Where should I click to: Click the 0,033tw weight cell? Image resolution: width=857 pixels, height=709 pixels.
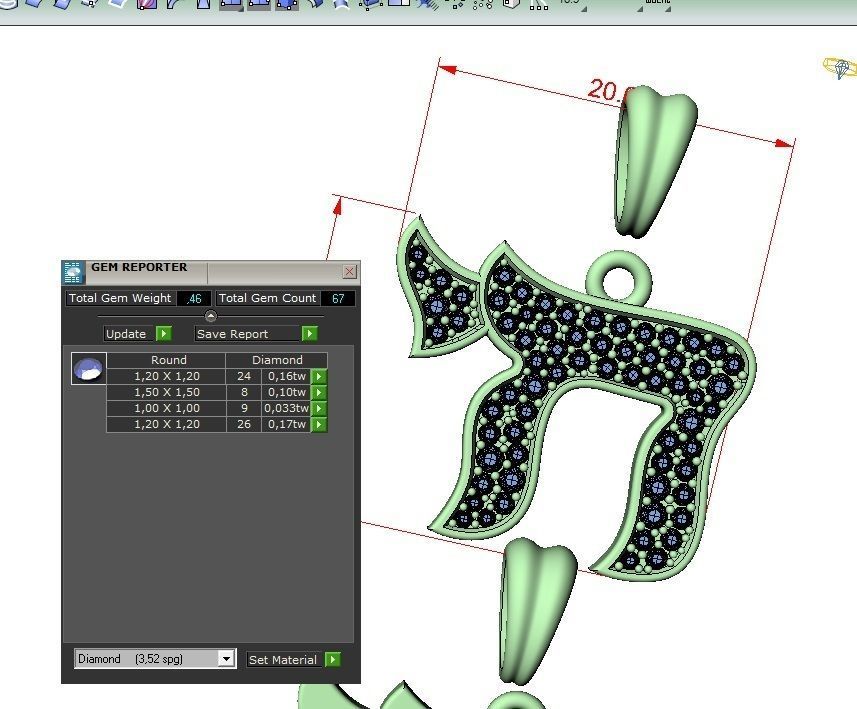click(x=286, y=408)
